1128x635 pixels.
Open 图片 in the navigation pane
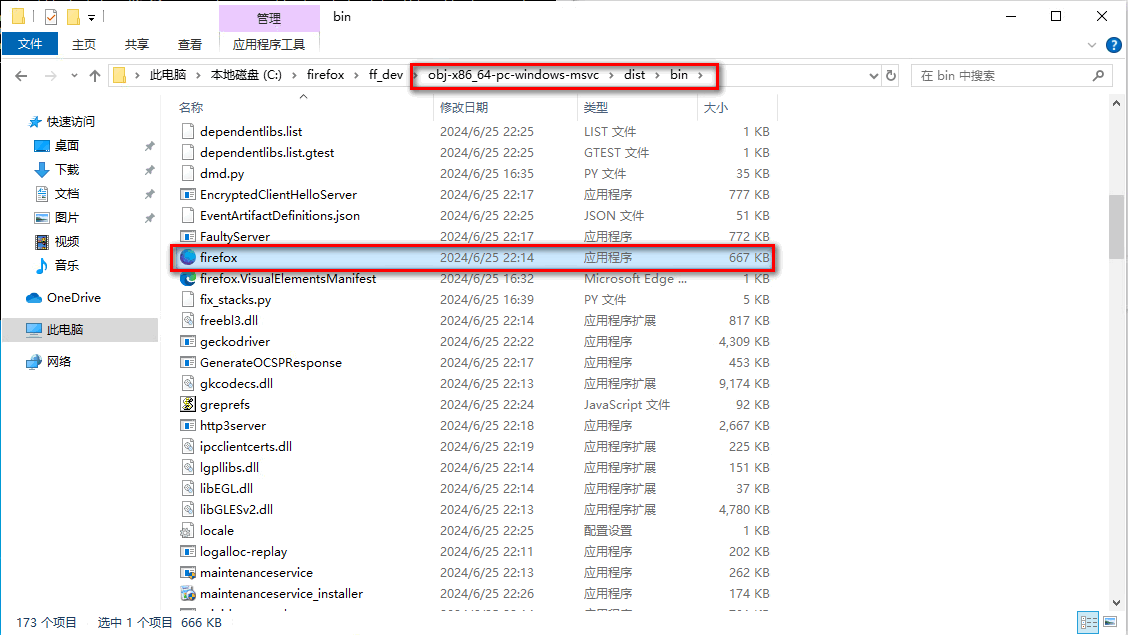pos(67,217)
